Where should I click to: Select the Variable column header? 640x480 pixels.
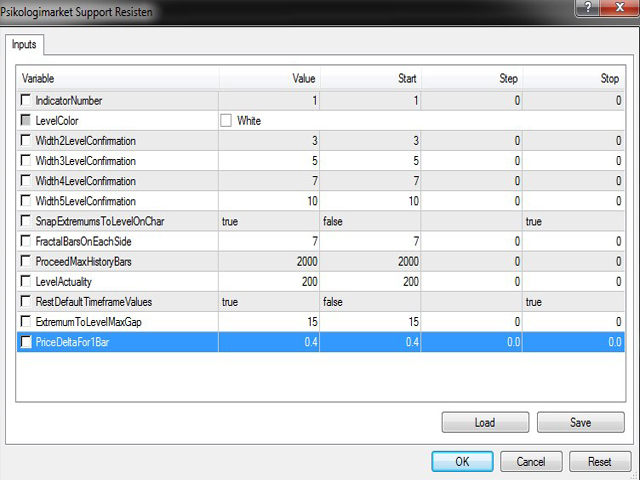118,78
